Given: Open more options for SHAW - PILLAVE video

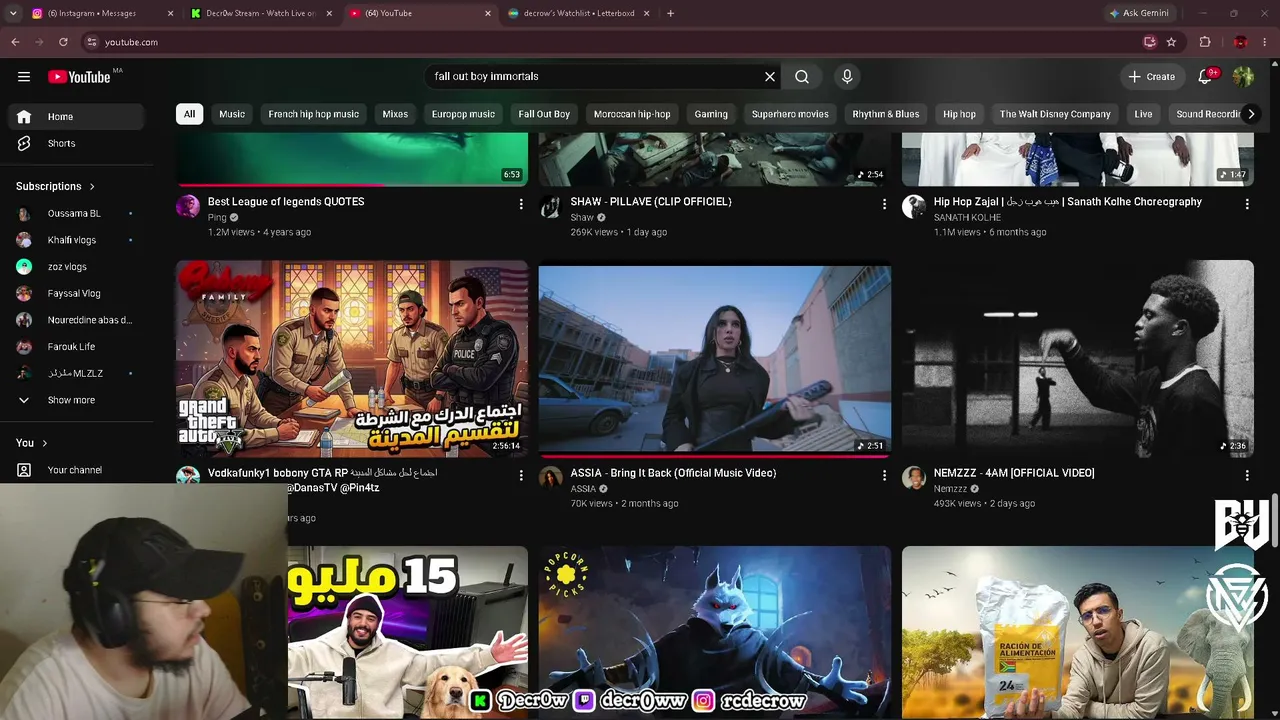Looking at the screenshot, I should point(884,204).
